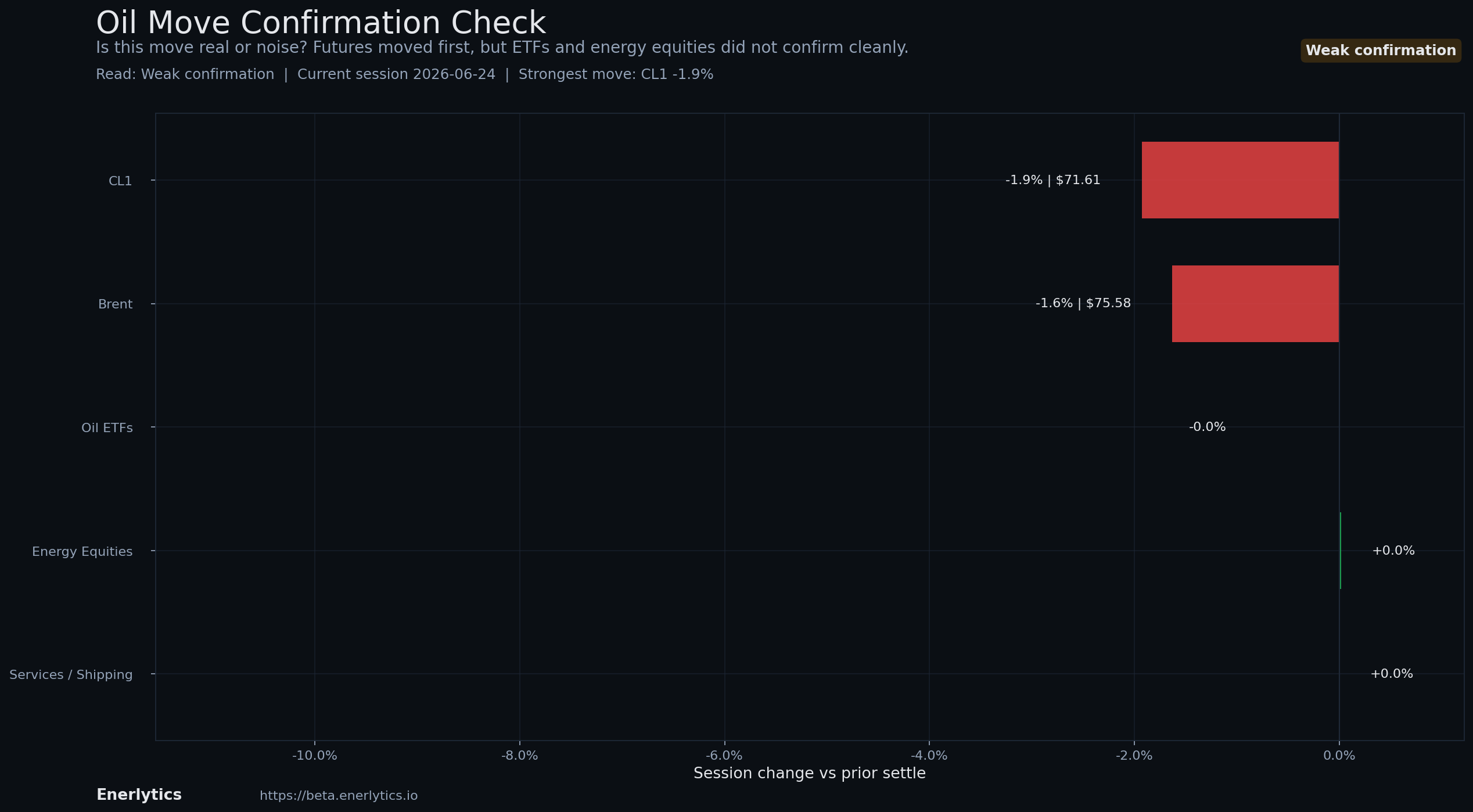
Task: Click the '+0.0%' Energy Equities value
Action: click(1393, 551)
